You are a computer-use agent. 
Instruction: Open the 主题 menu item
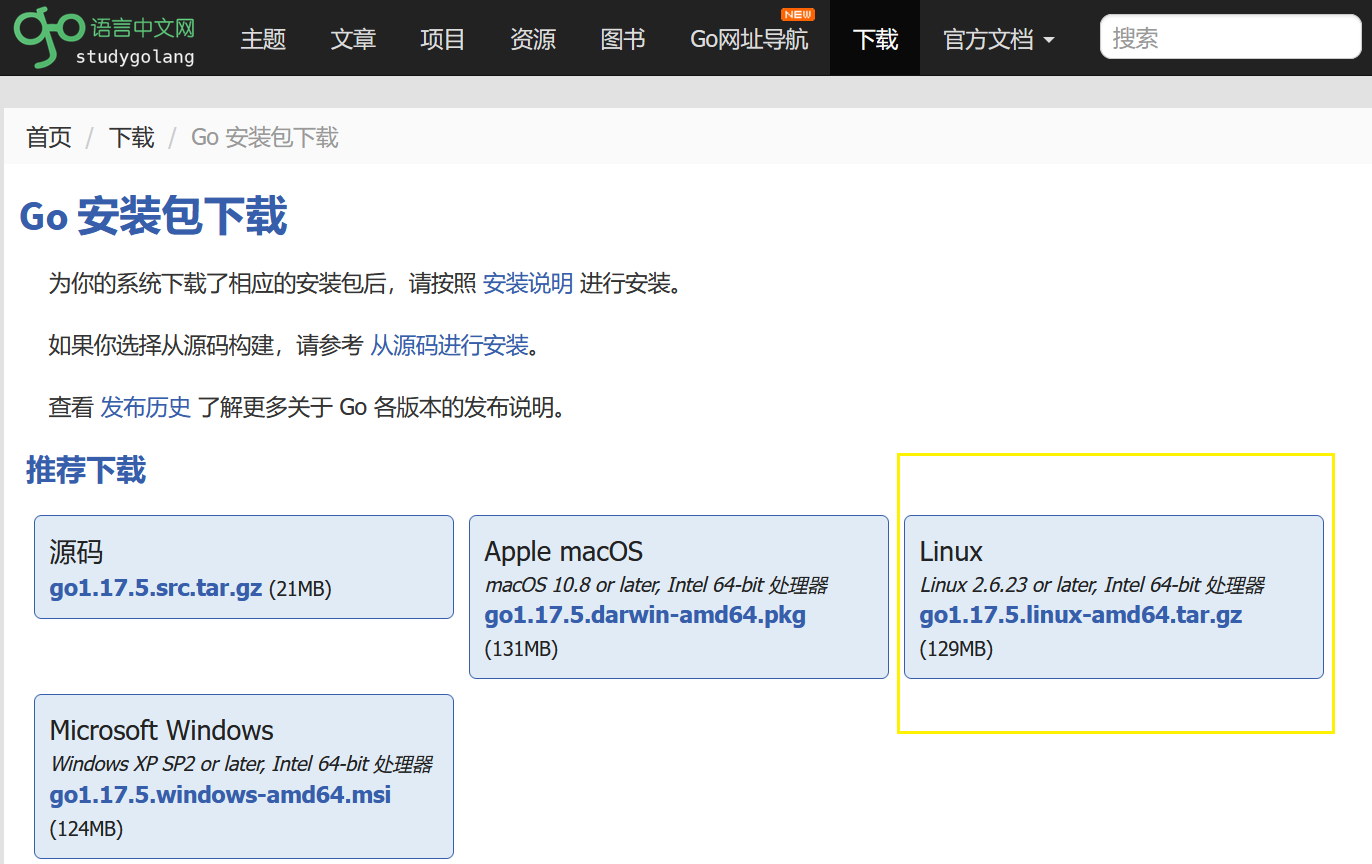click(x=262, y=38)
